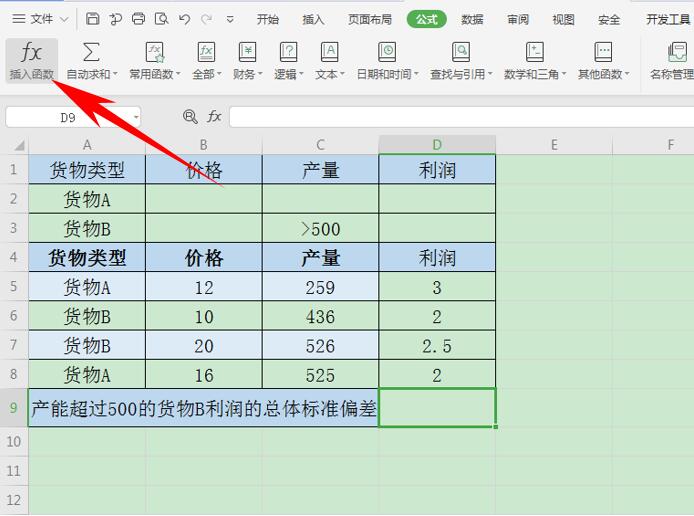Open the Logical (逻辑) functions icon

pos(289,53)
